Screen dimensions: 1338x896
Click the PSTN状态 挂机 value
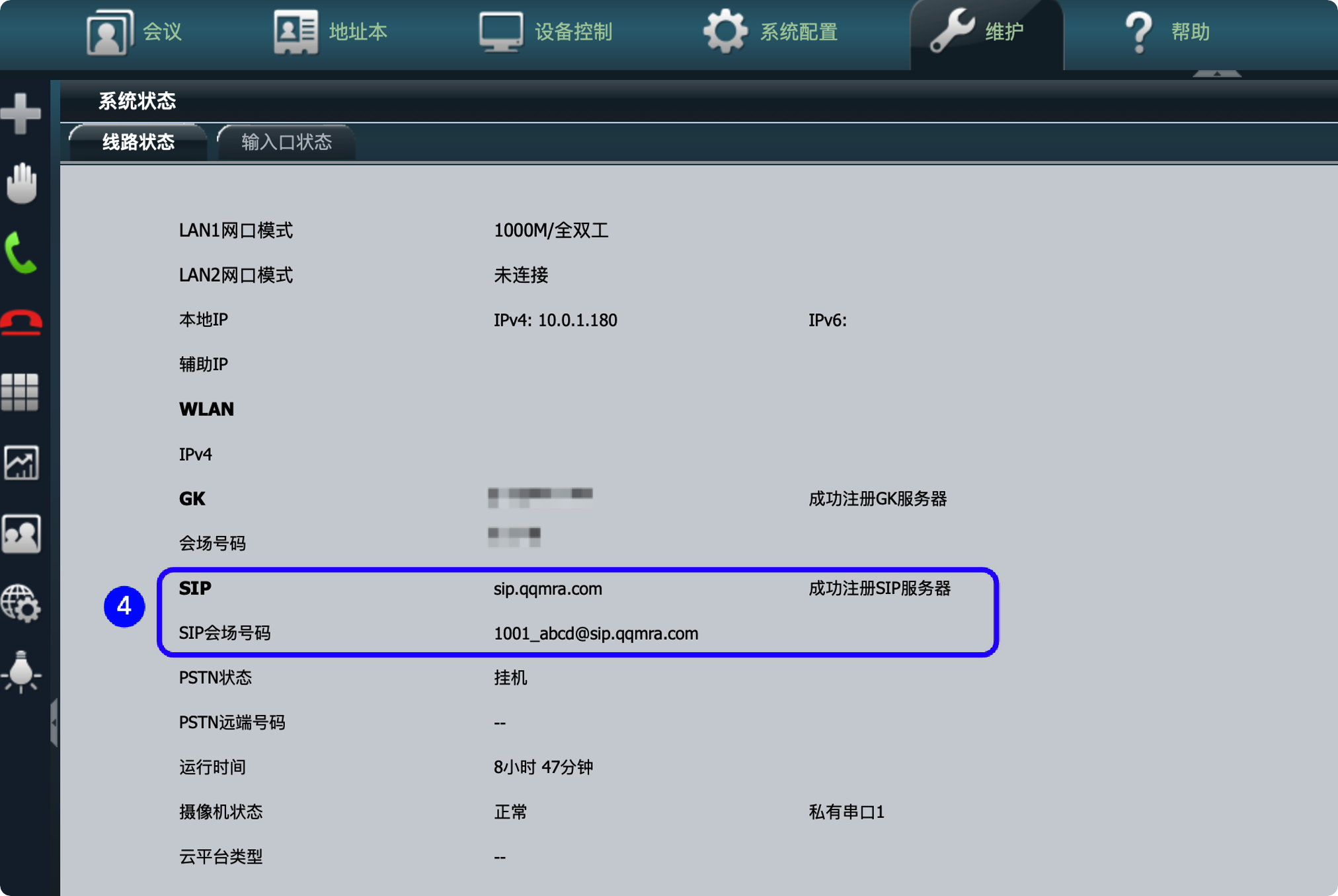510,678
